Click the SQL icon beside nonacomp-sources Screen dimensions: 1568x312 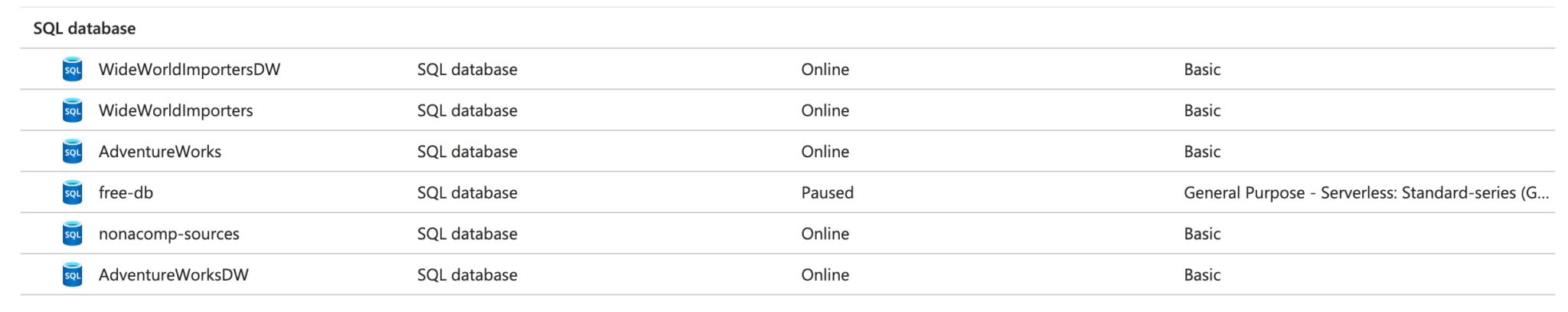(72, 234)
